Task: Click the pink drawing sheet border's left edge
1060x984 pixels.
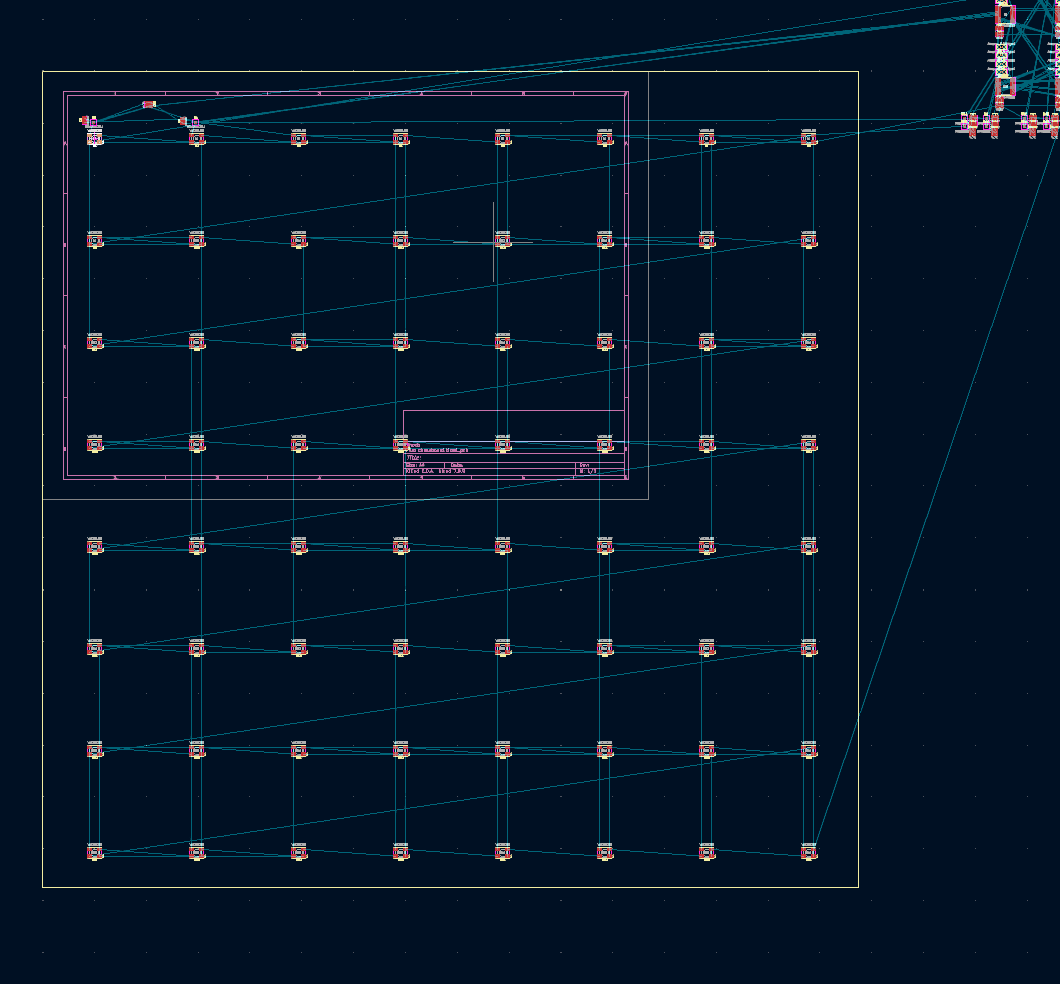Action: pyautogui.click(x=64, y=285)
